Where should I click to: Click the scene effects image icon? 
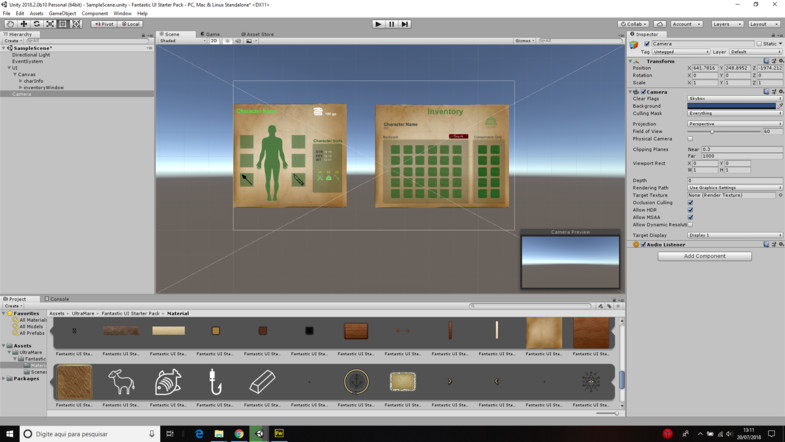point(249,41)
